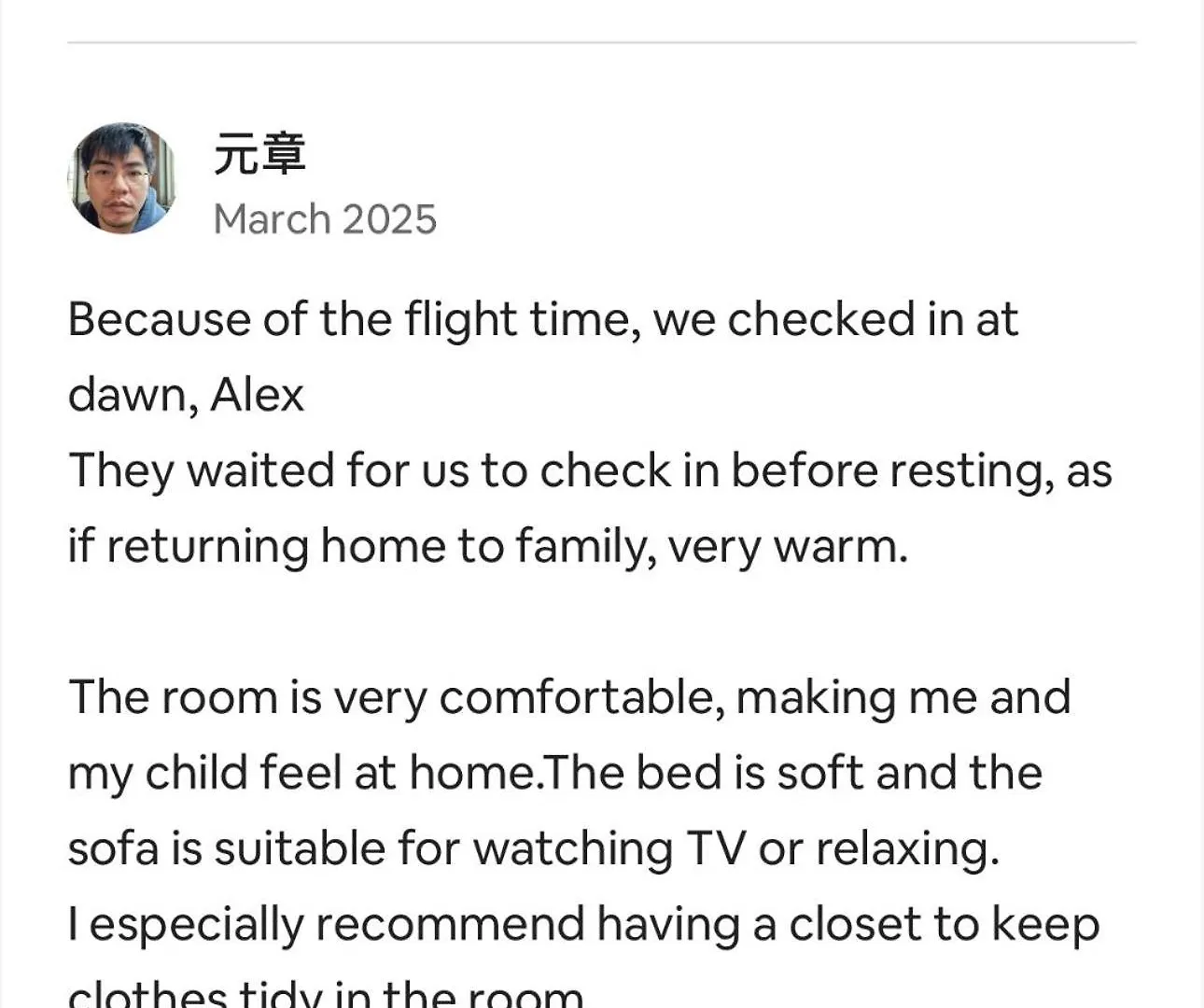The width and height of the screenshot is (1204, 1008).
Task: Click the name Alex in the review
Action: (258, 395)
